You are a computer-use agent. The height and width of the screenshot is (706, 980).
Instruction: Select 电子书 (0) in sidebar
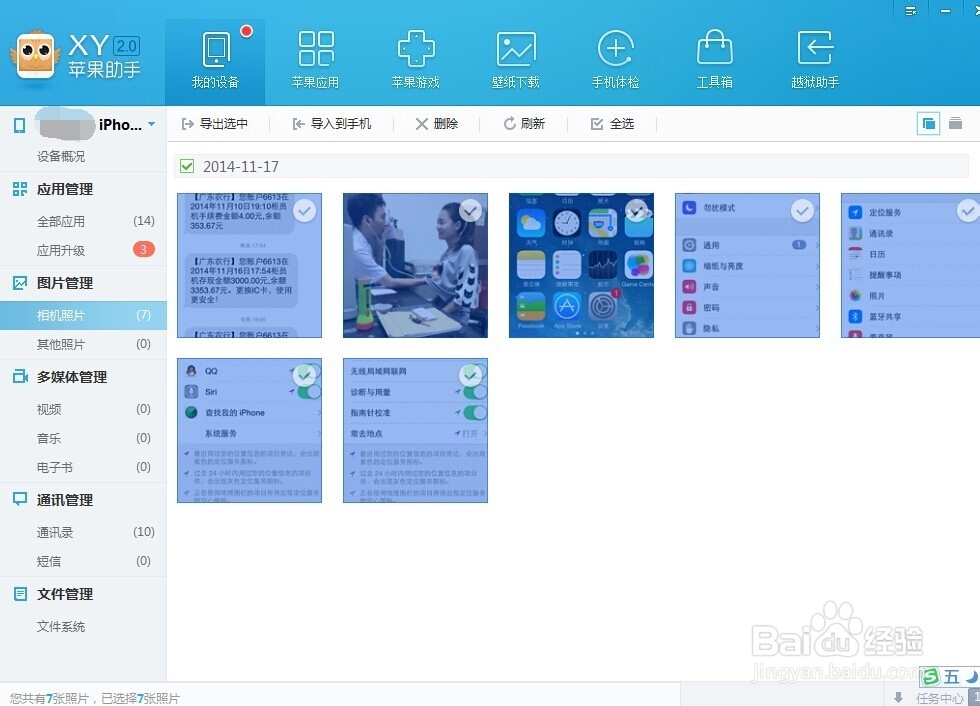(83, 467)
